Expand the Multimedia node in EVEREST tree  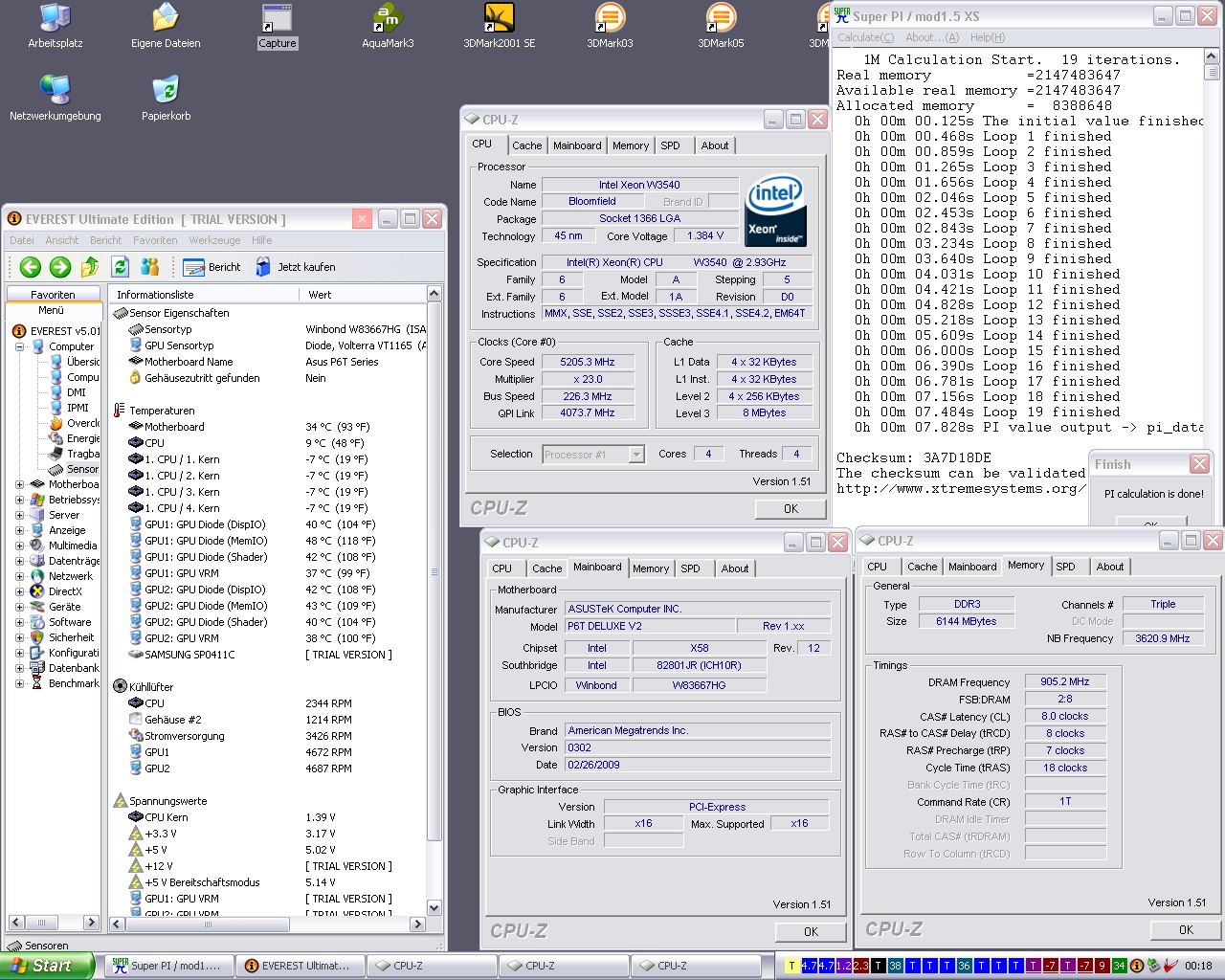pos(19,546)
